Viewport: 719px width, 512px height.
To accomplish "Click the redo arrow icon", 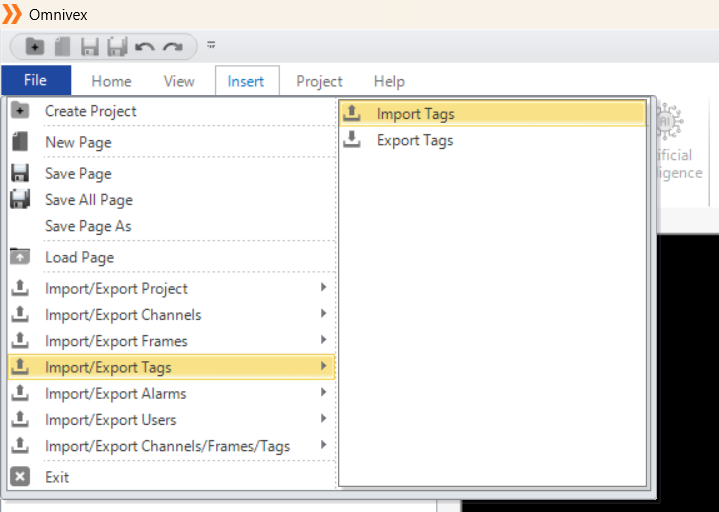I will pyautogui.click(x=173, y=47).
